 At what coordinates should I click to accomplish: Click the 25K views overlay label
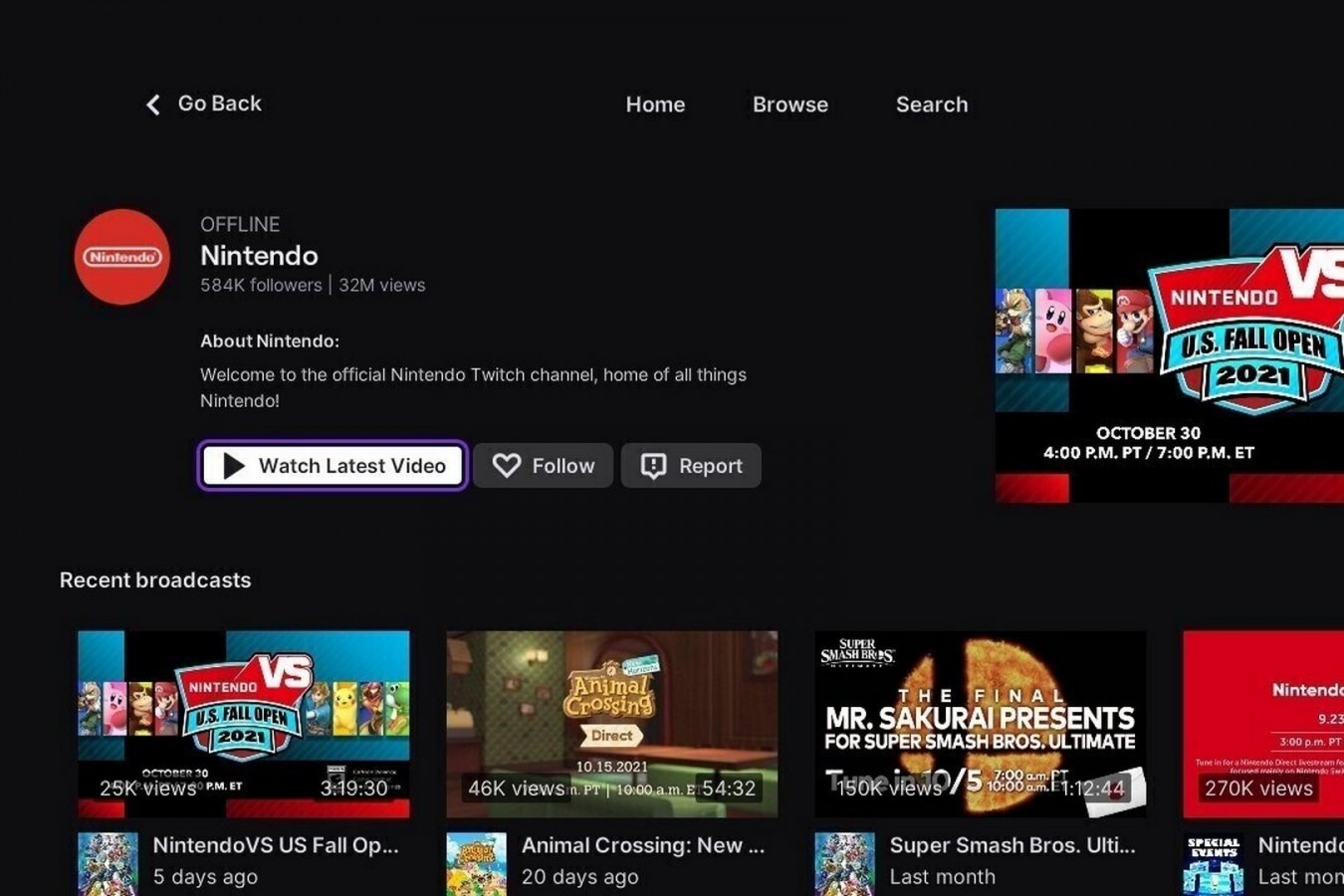pos(147,788)
